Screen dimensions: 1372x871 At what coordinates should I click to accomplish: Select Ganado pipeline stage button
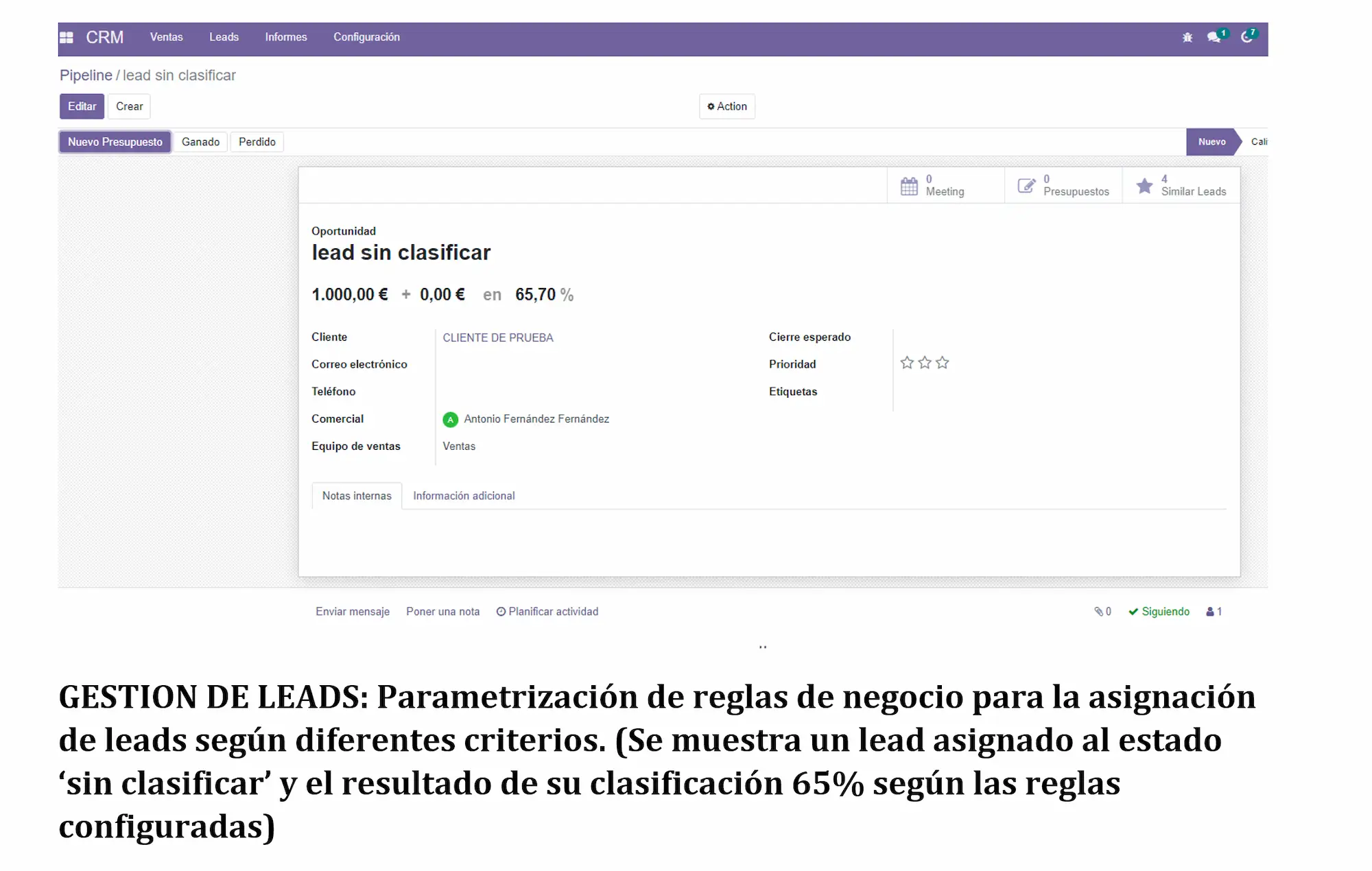click(200, 141)
